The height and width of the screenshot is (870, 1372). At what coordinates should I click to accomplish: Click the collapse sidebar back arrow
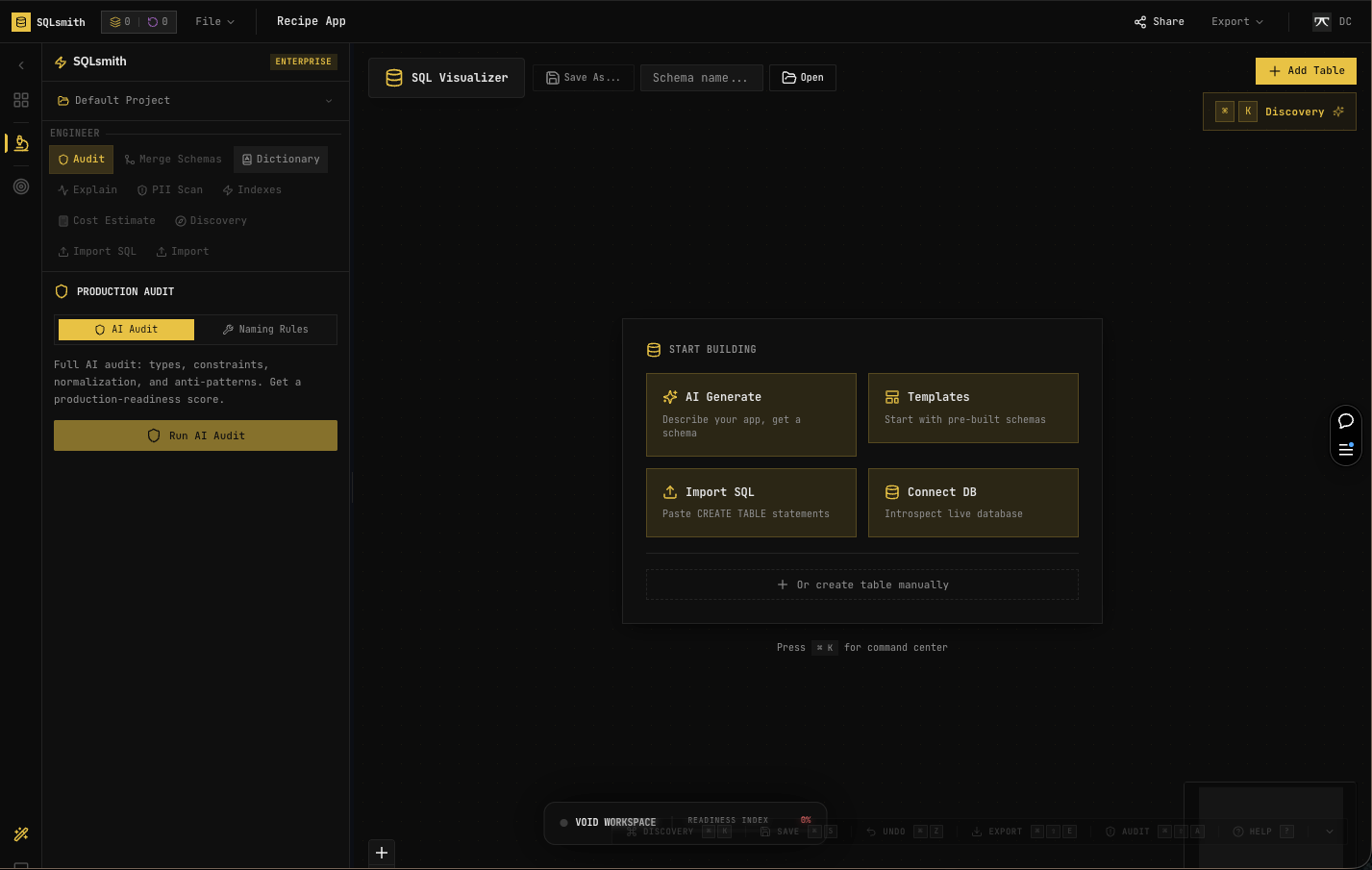21,65
